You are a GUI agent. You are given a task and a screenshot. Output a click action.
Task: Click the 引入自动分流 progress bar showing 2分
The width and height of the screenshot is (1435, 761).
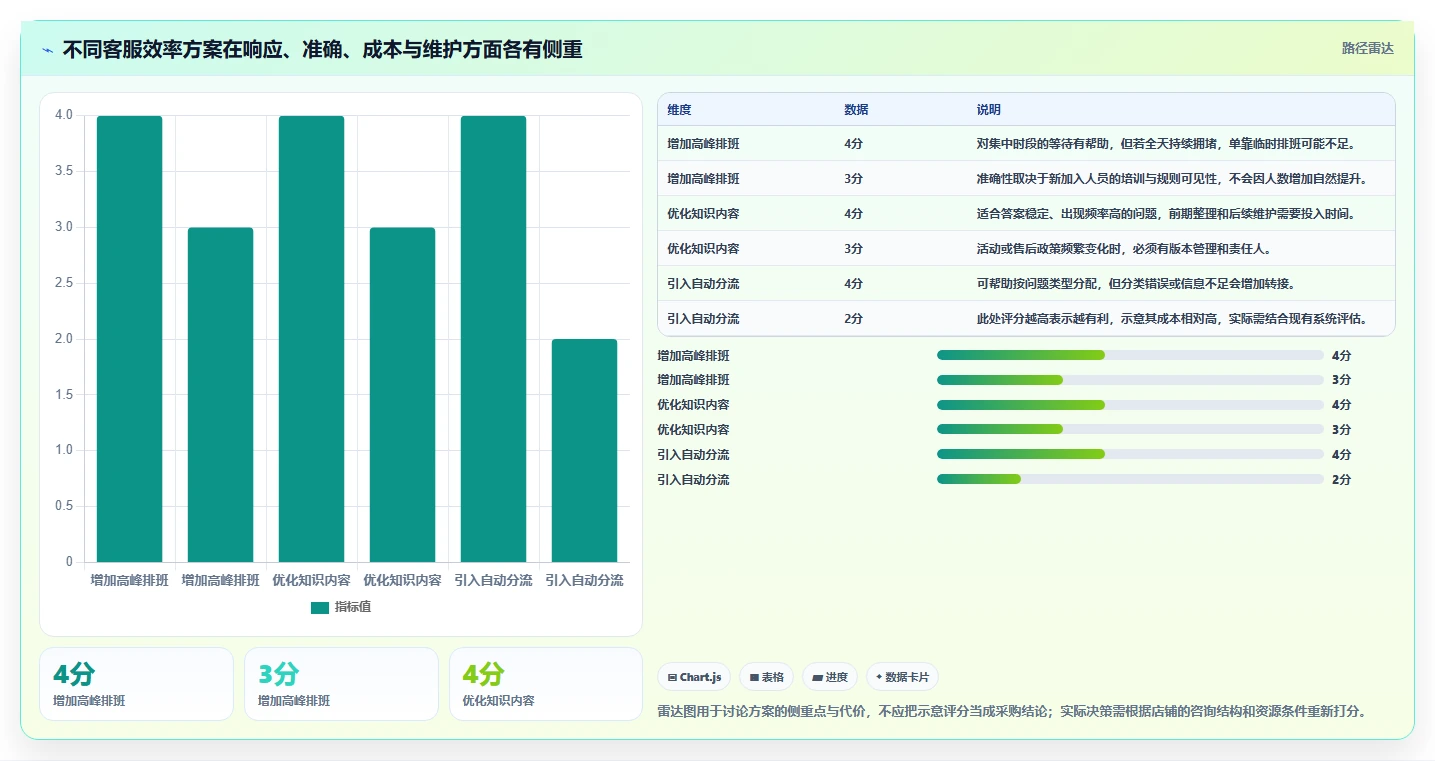[1130, 479]
